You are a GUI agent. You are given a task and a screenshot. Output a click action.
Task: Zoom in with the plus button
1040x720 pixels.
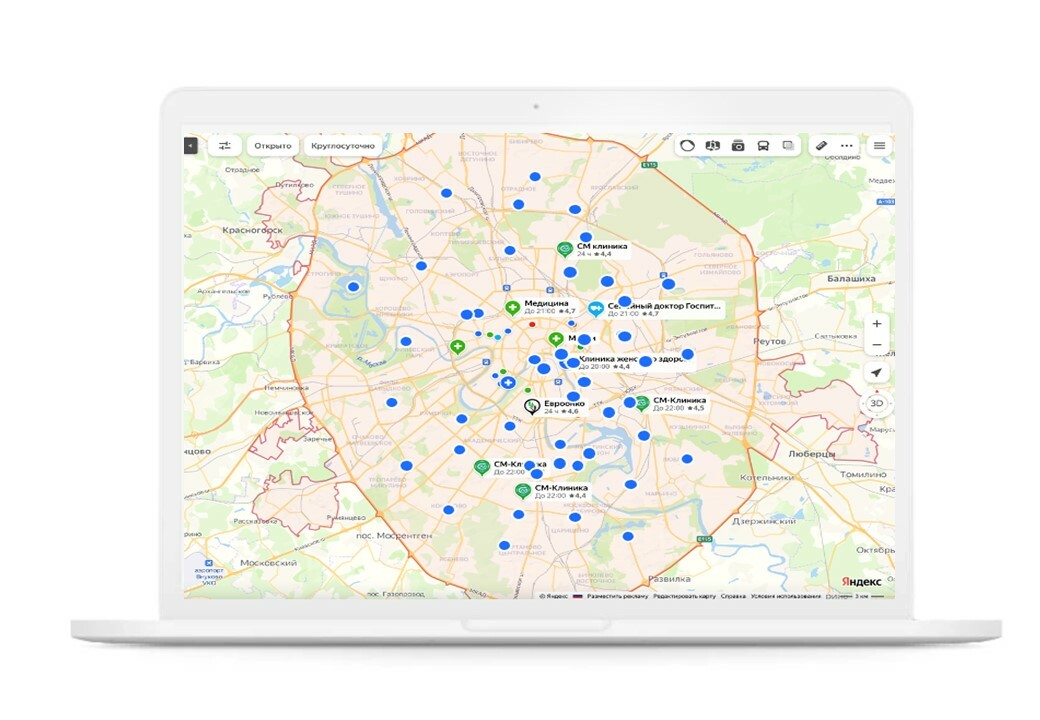point(877,324)
